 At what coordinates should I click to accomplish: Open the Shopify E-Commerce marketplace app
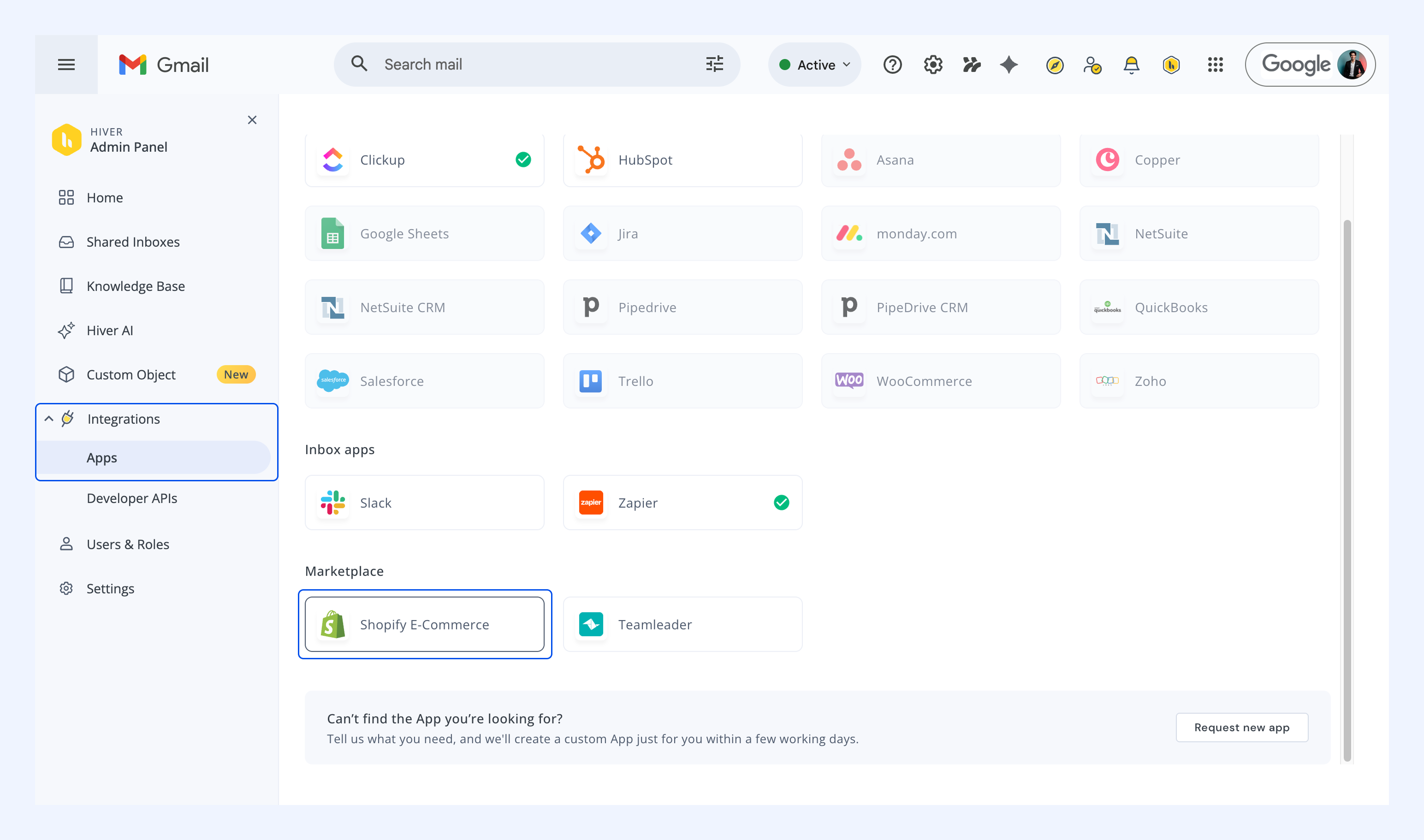[424, 624]
